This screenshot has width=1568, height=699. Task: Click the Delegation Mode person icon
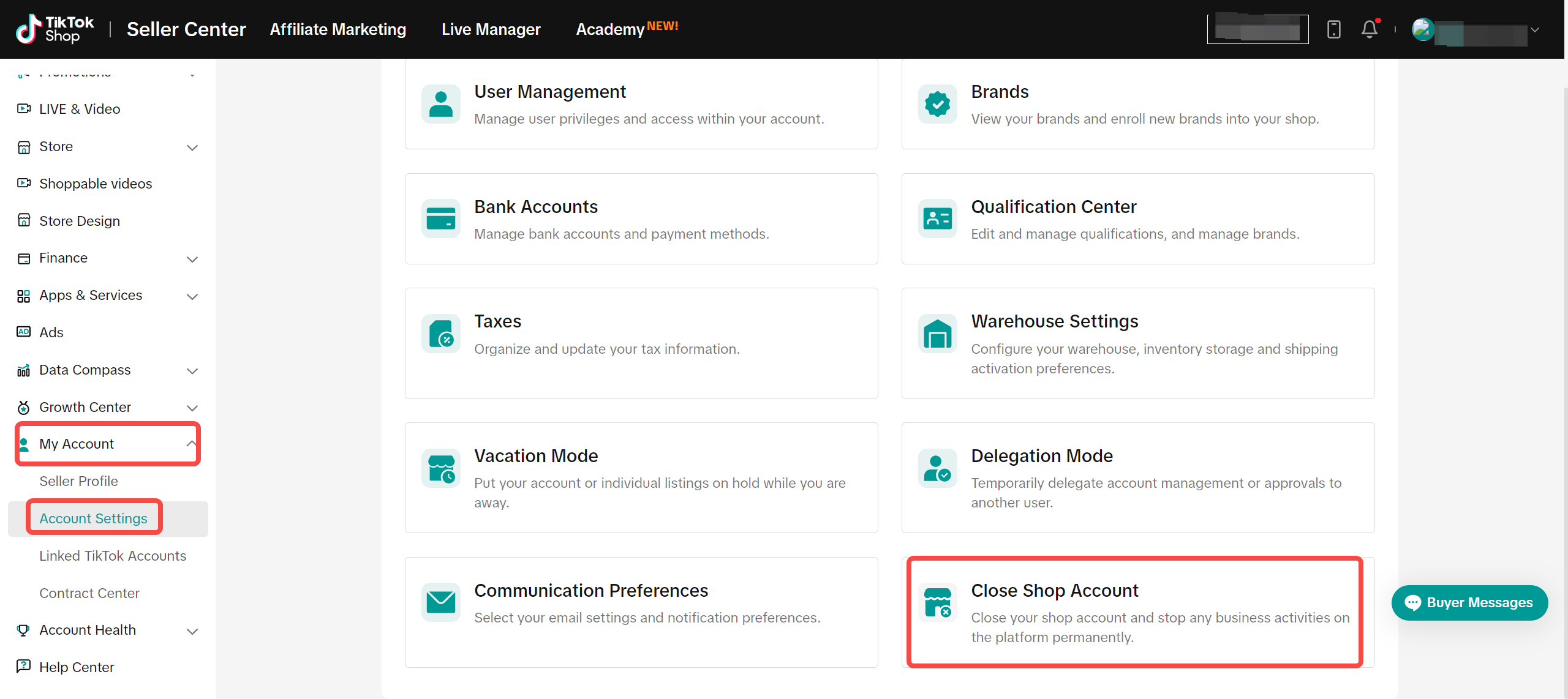[937, 468]
